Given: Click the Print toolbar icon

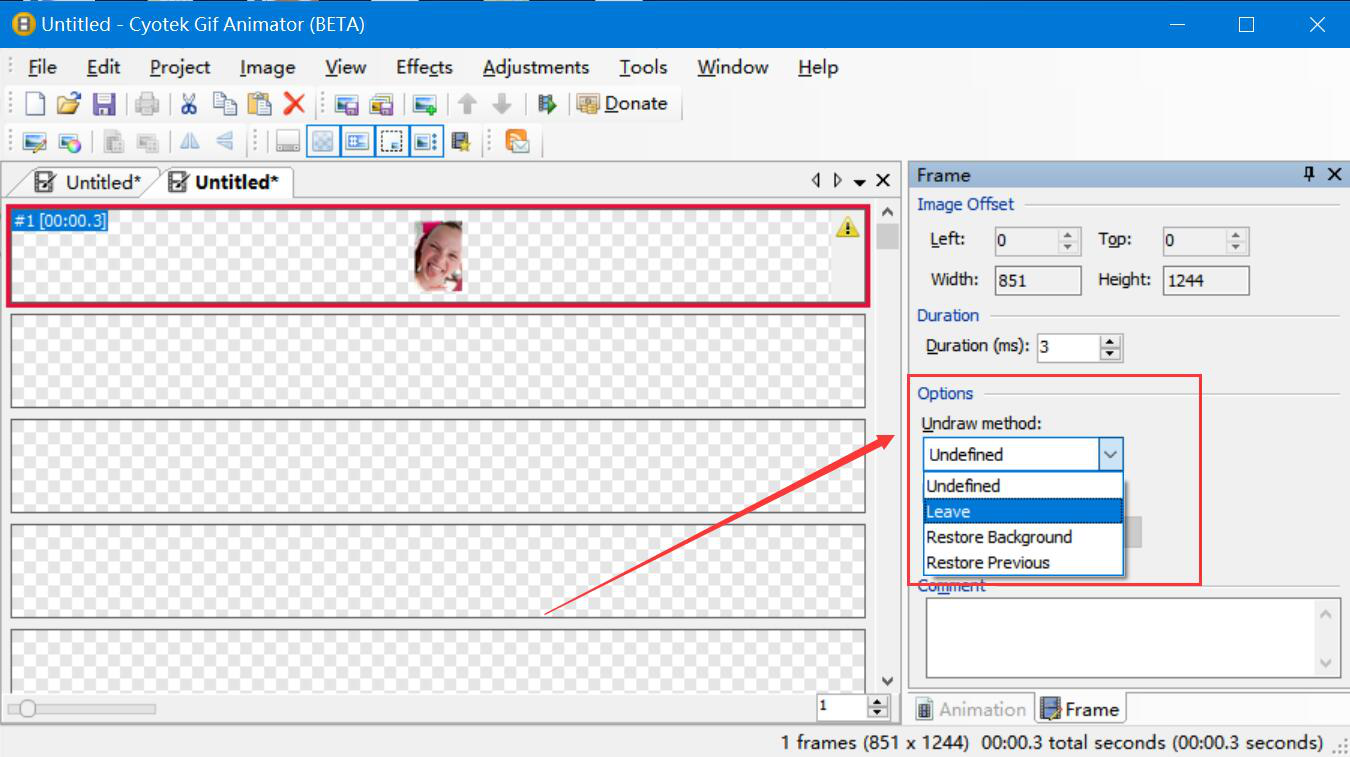Looking at the screenshot, I should (x=147, y=104).
